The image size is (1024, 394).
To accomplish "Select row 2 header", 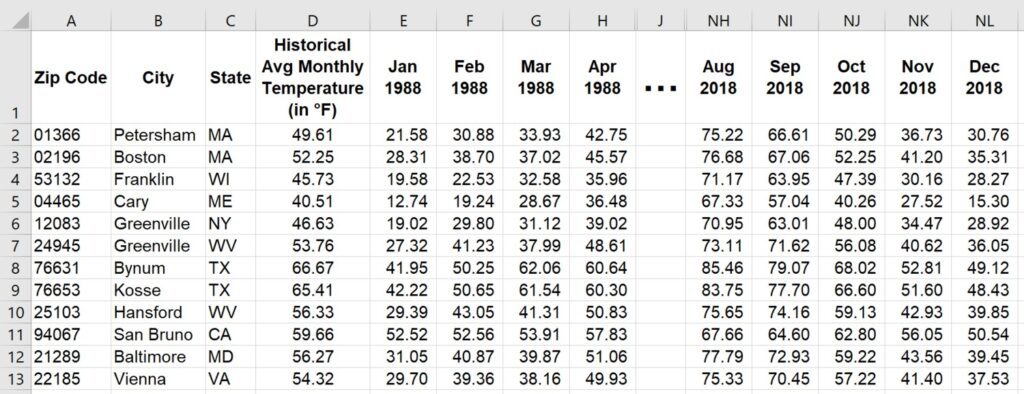I will click(15, 135).
